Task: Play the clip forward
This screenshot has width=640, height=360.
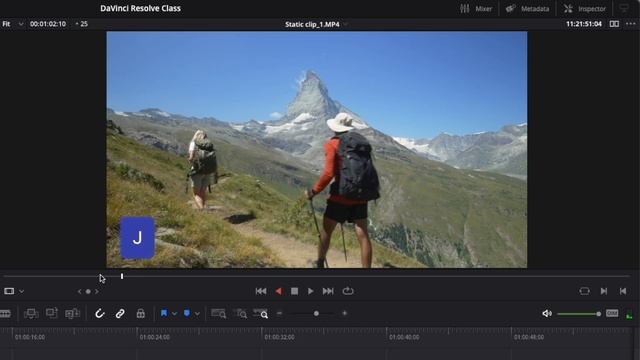Action: [x=311, y=291]
